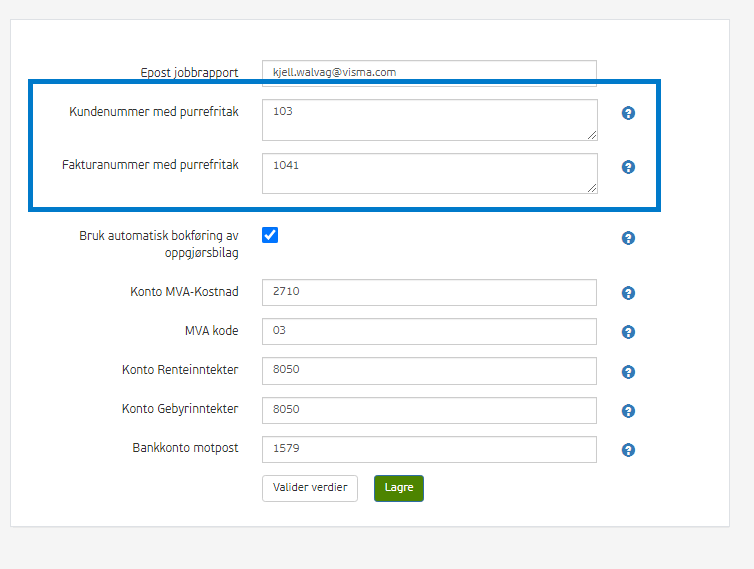Uncheck Bruk automatisk bokføring av oppgjørsbilag
Viewport: 754px width, 569px height.
[x=270, y=235]
